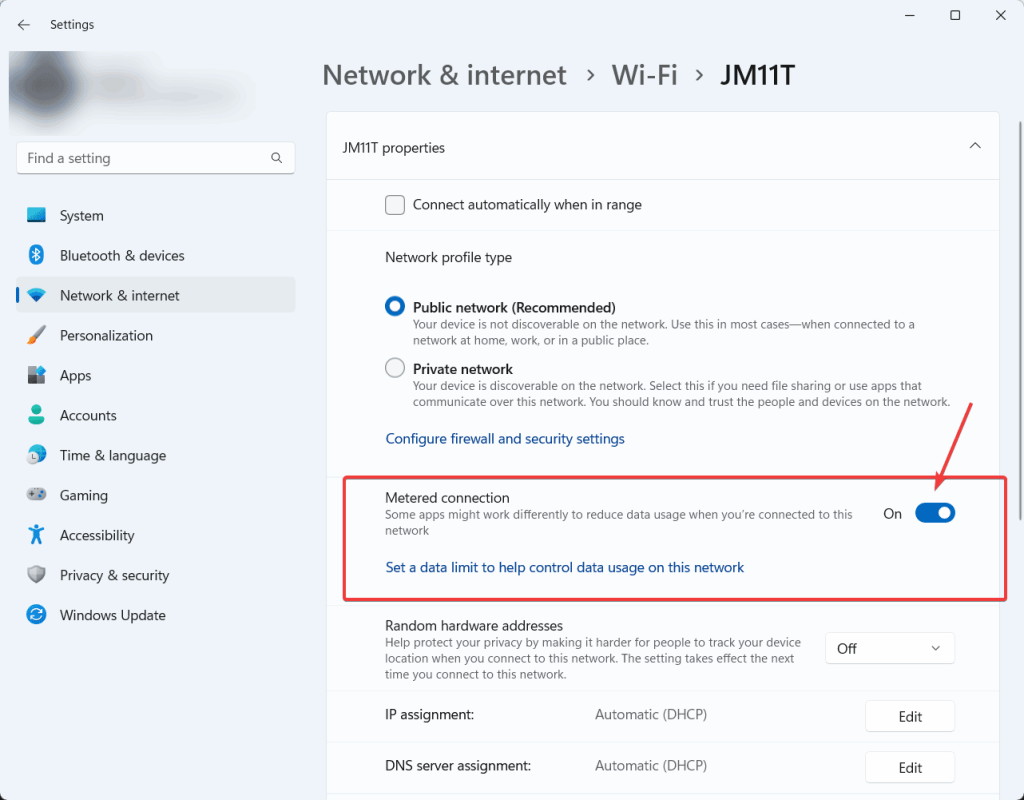Select the Accounts icon in the sidebar
The width and height of the screenshot is (1024, 800).
[x=36, y=415]
